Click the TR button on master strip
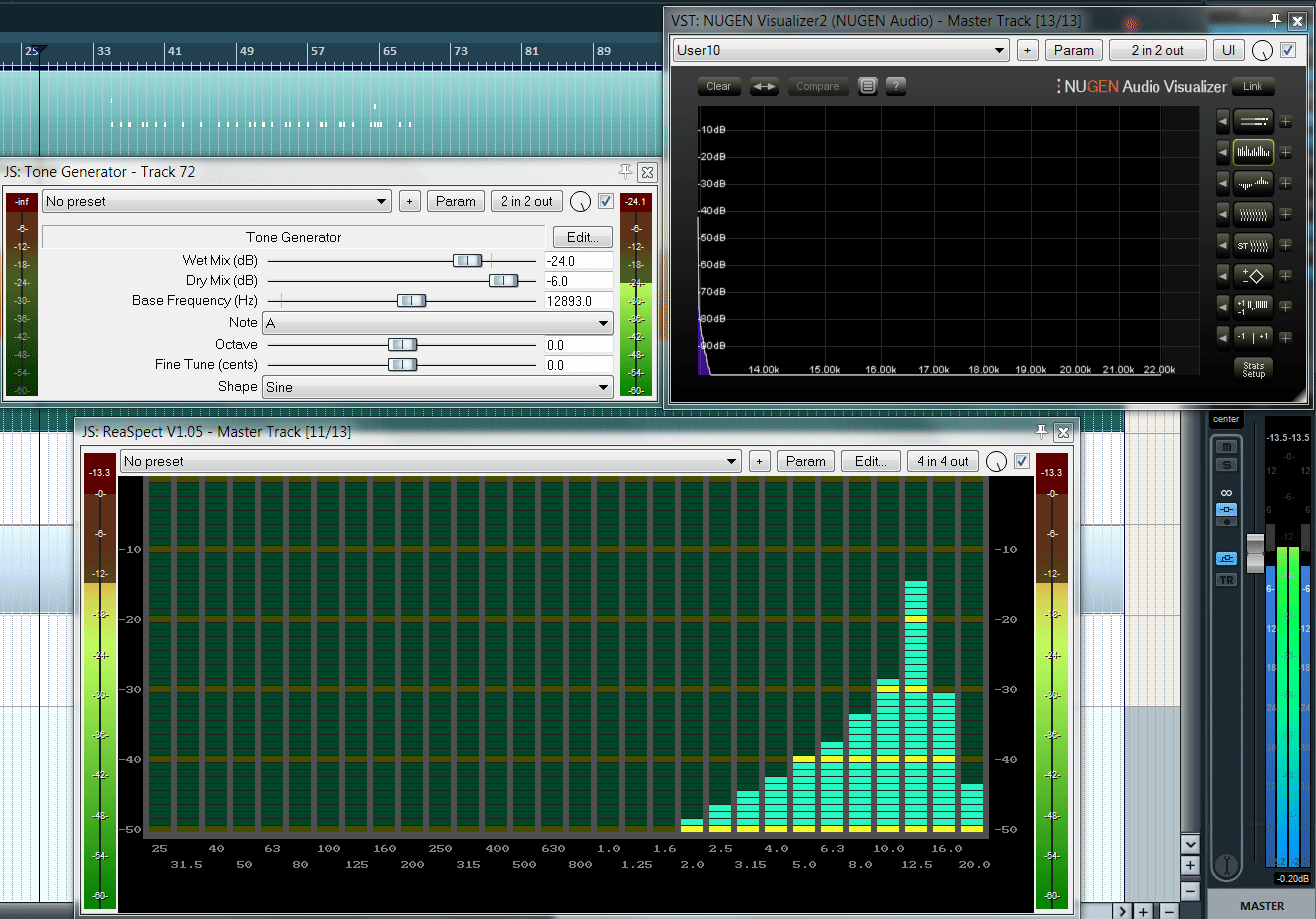This screenshot has height=919, width=1316. tap(1225, 580)
